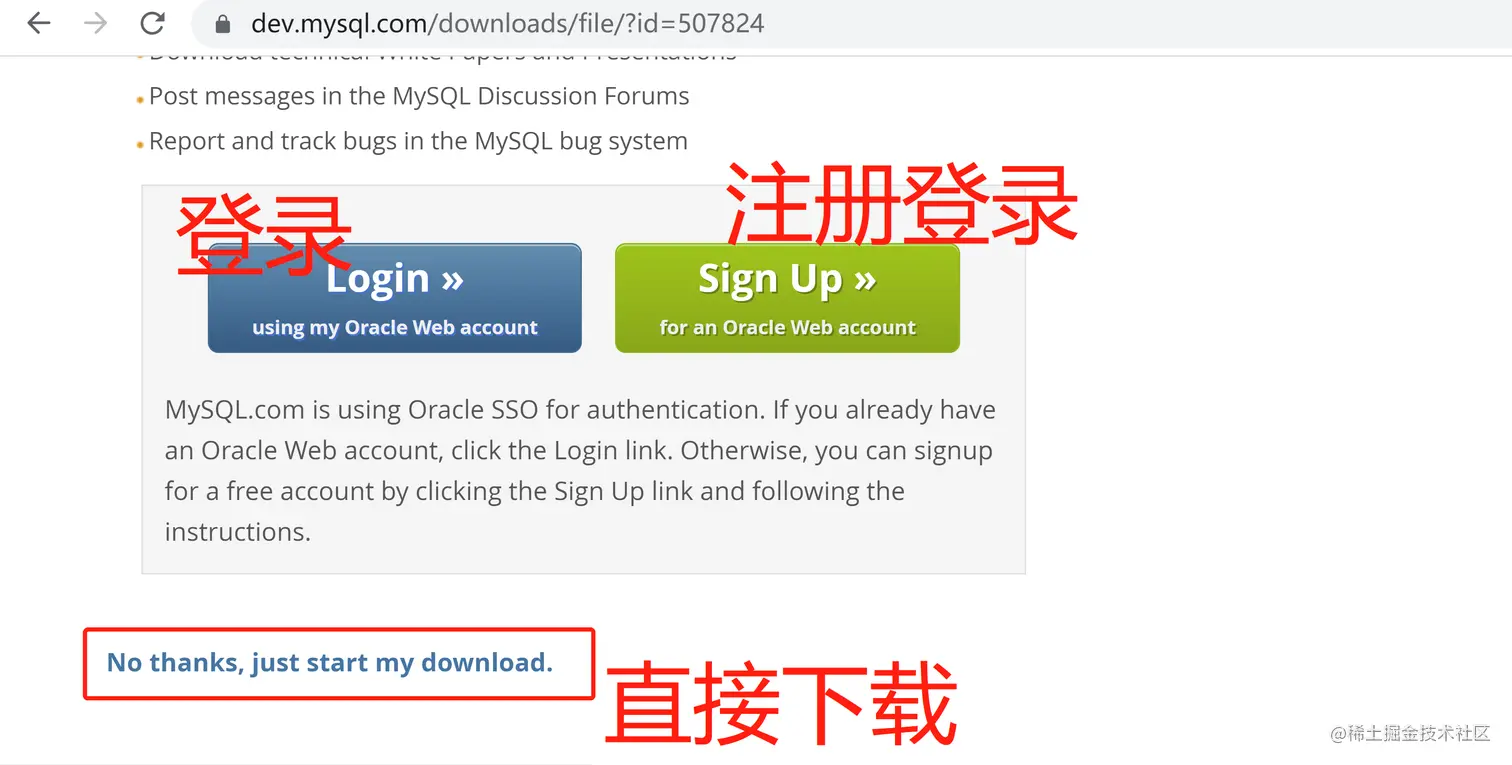1512x765 pixels.
Task: Reload the page with the refresh icon
Action: pos(153,23)
